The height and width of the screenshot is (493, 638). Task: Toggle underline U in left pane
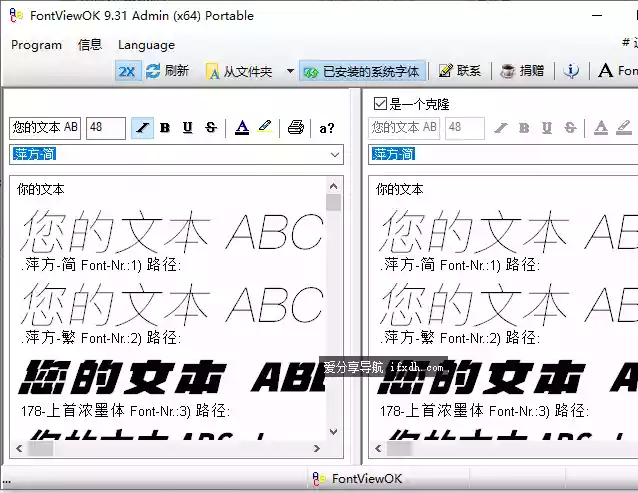188,128
